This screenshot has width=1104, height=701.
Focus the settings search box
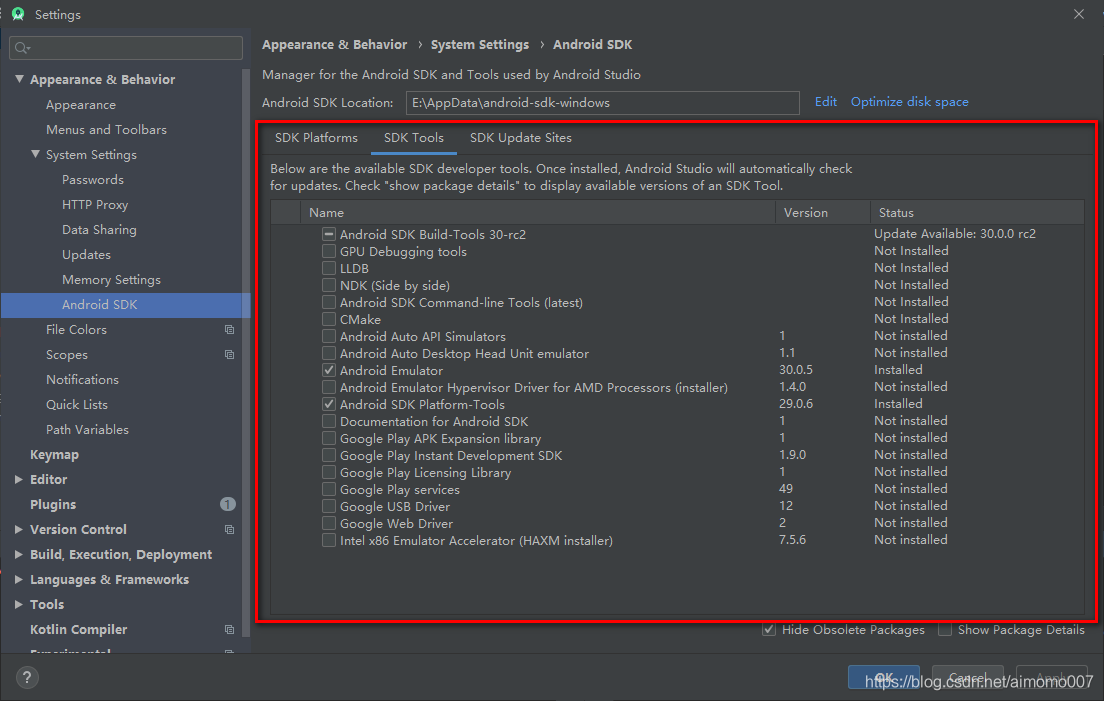coord(126,48)
